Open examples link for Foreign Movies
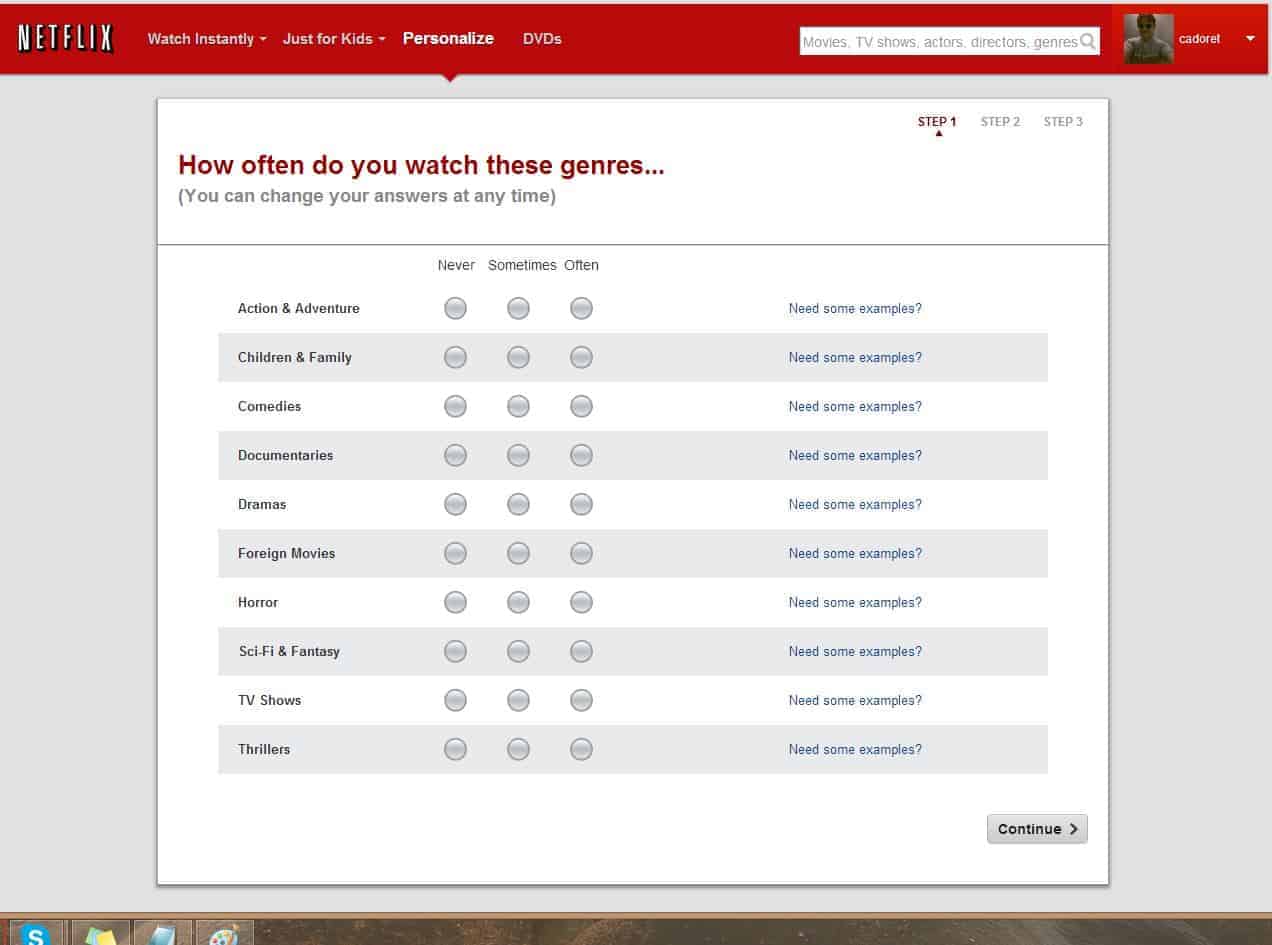 click(x=855, y=553)
